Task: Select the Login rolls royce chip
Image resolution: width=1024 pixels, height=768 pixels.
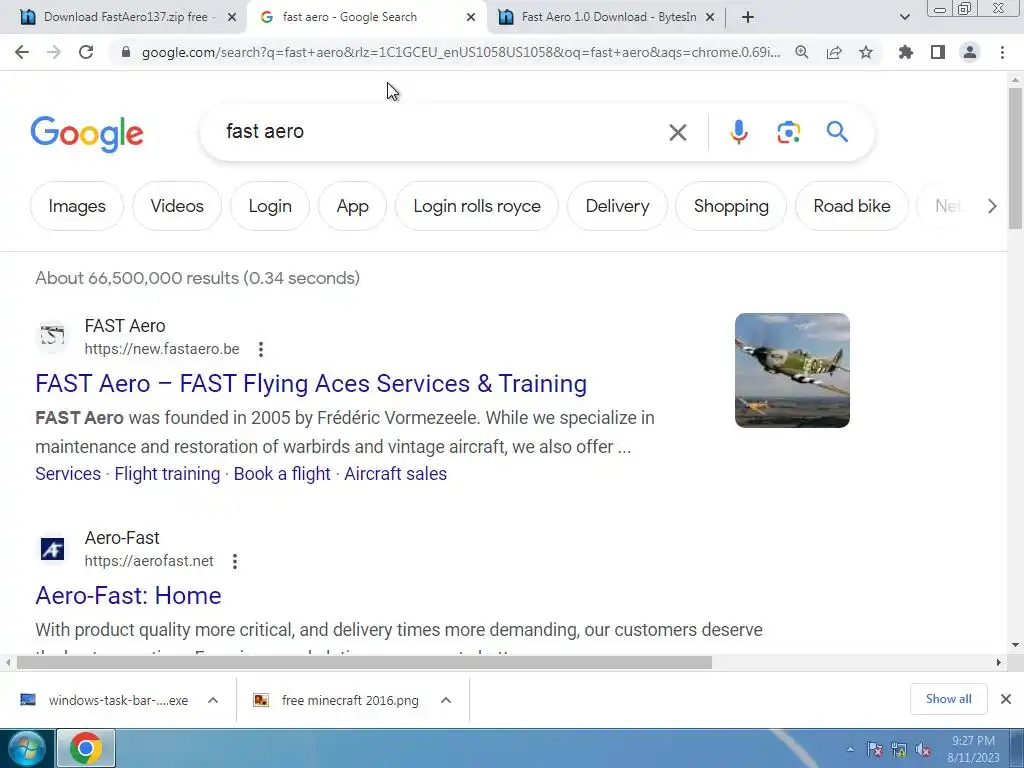Action: pyautogui.click(x=477, y=206)
